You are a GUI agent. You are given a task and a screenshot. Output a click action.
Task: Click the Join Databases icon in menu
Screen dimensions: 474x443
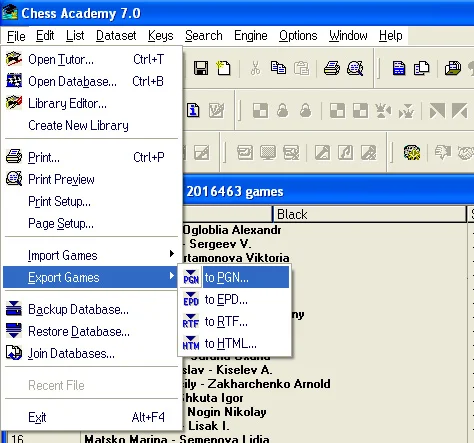pos(14,353)
